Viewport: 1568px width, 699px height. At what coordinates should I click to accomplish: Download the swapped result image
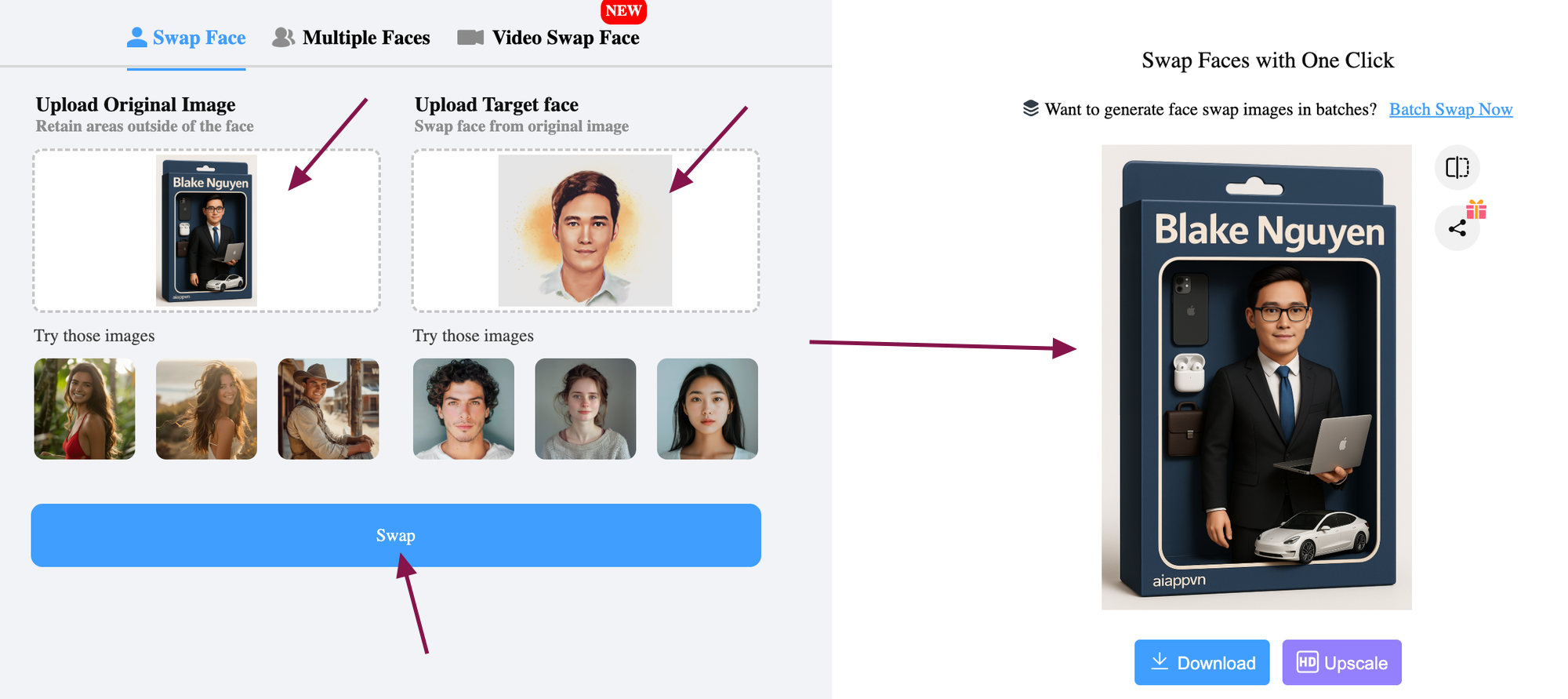tap(1202, 662)
